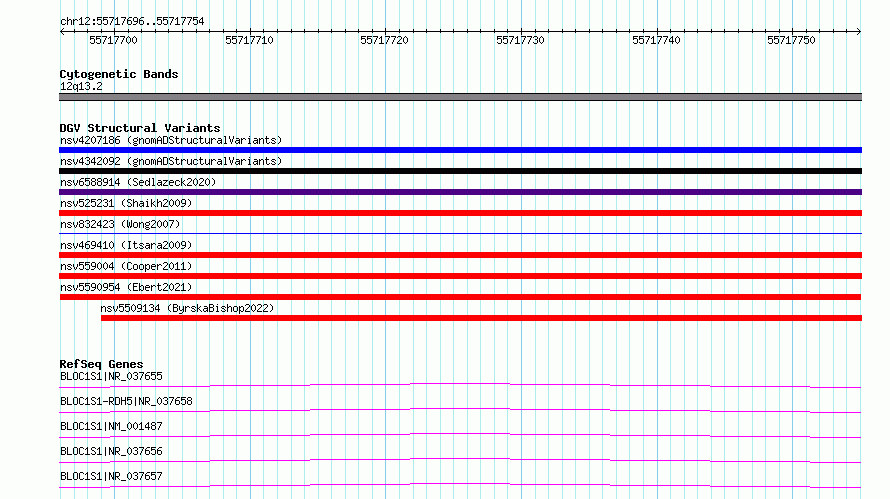Open the DGV Structural Variants track heading
This screenshot has width=890, height=499.
tap(140, 128)
